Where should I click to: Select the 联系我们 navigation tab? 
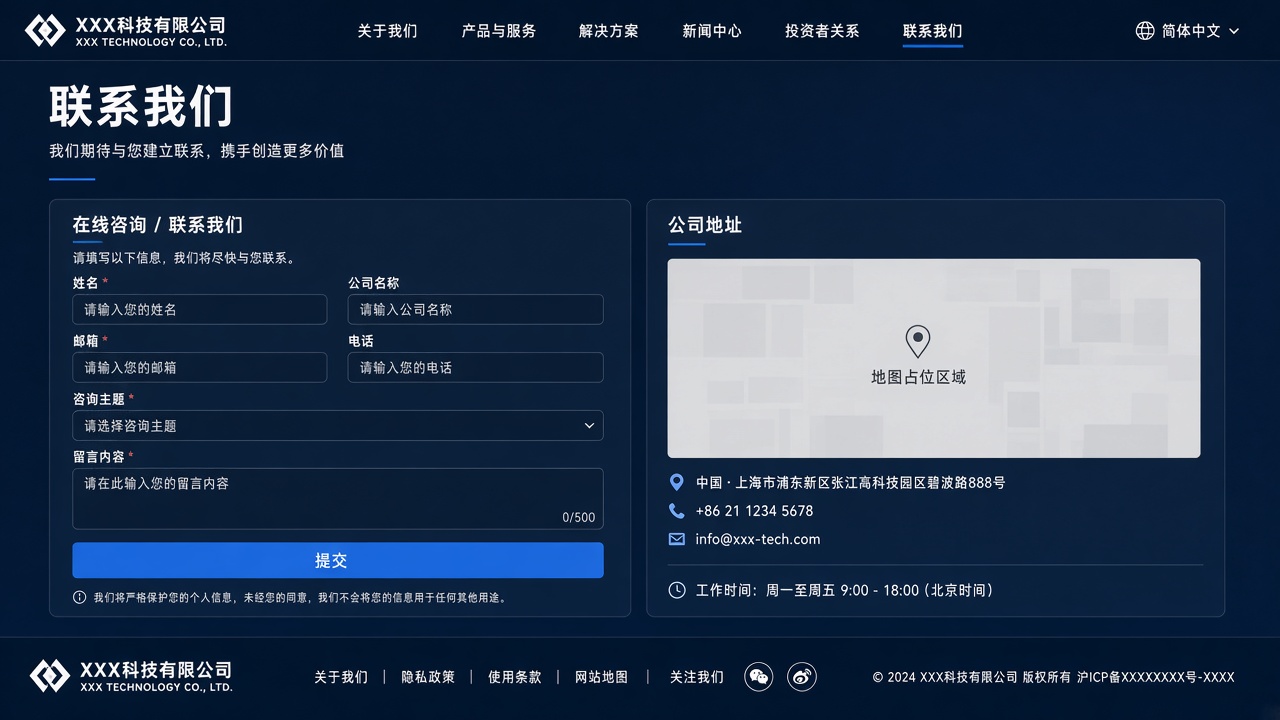click(x=933, y=31)
